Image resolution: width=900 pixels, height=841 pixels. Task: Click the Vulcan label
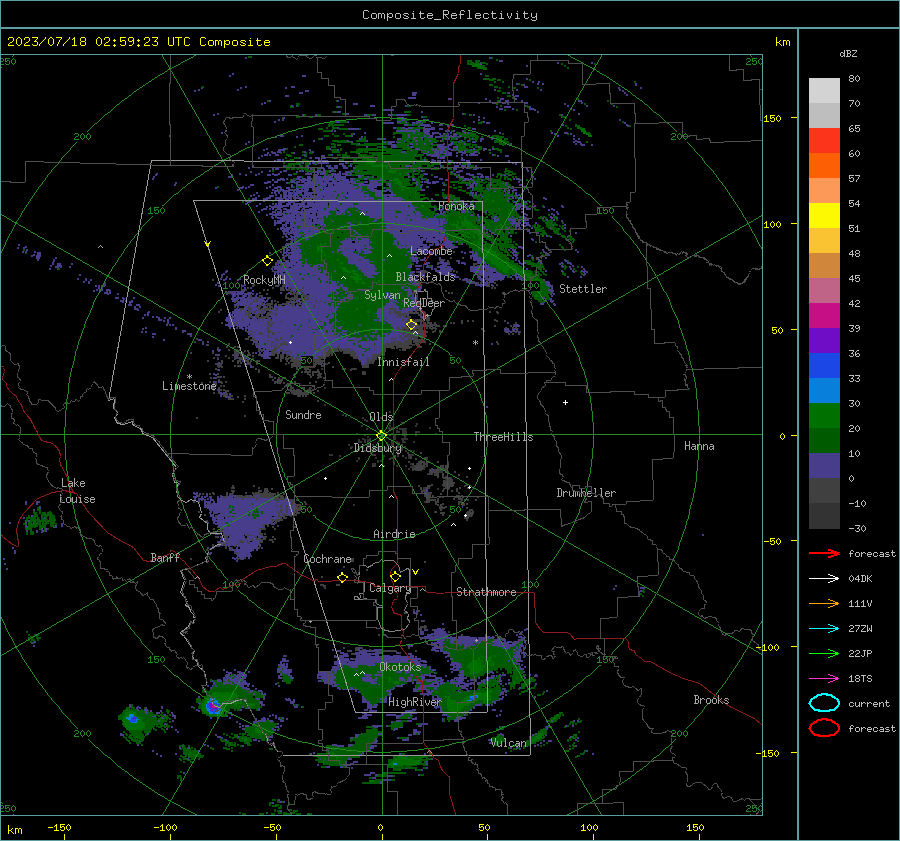tap(509, 743)
